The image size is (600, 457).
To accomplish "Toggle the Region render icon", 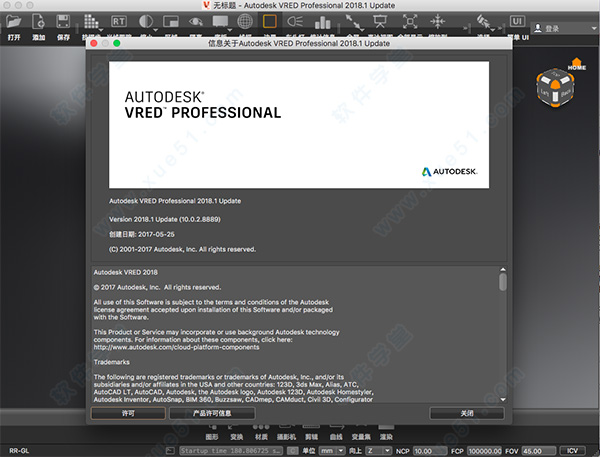I will [171, 21].
